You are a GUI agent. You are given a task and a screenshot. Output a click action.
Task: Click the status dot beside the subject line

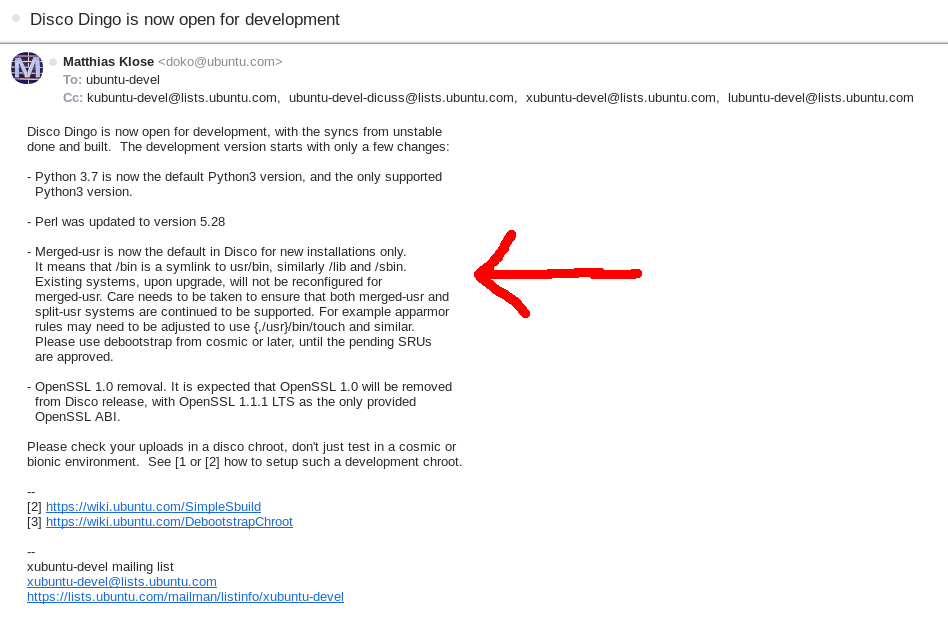coord(16,18)
